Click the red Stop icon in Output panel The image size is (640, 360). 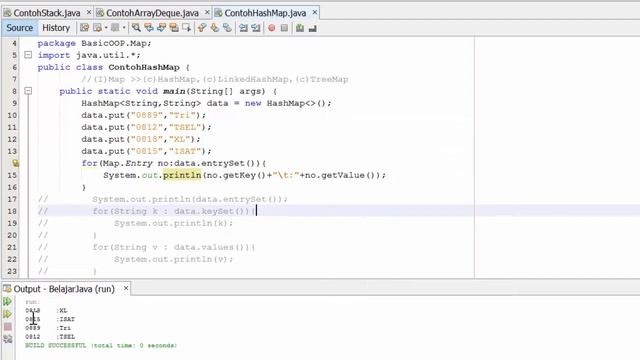(7, 327)
